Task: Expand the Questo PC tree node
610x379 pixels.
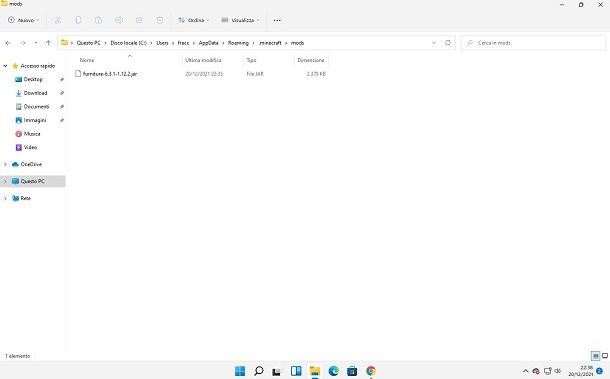Action: [5, 181]
